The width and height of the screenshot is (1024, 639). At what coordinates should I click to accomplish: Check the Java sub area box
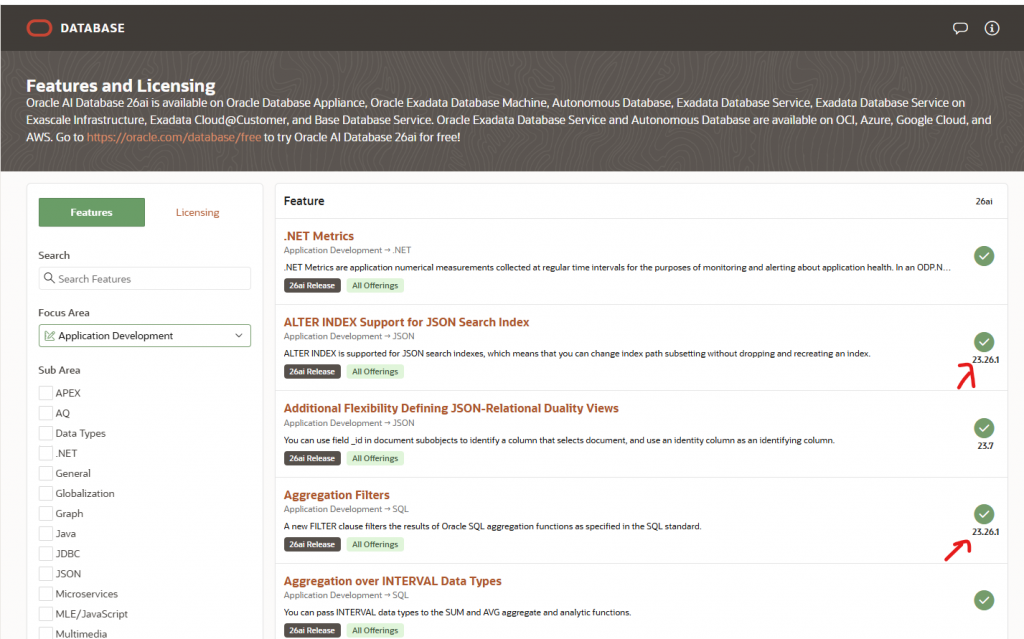[46, 533]
